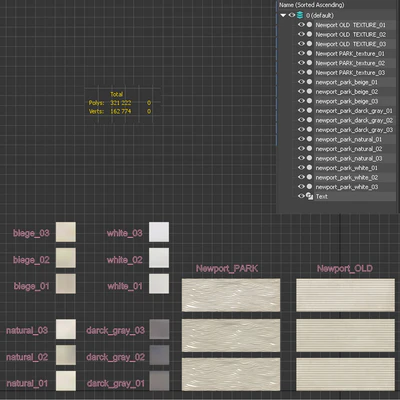The height and width of the screenshot is (400, 400).
Task: Toggle visibility of newport_park_natural_01
Action: [301, 139]
